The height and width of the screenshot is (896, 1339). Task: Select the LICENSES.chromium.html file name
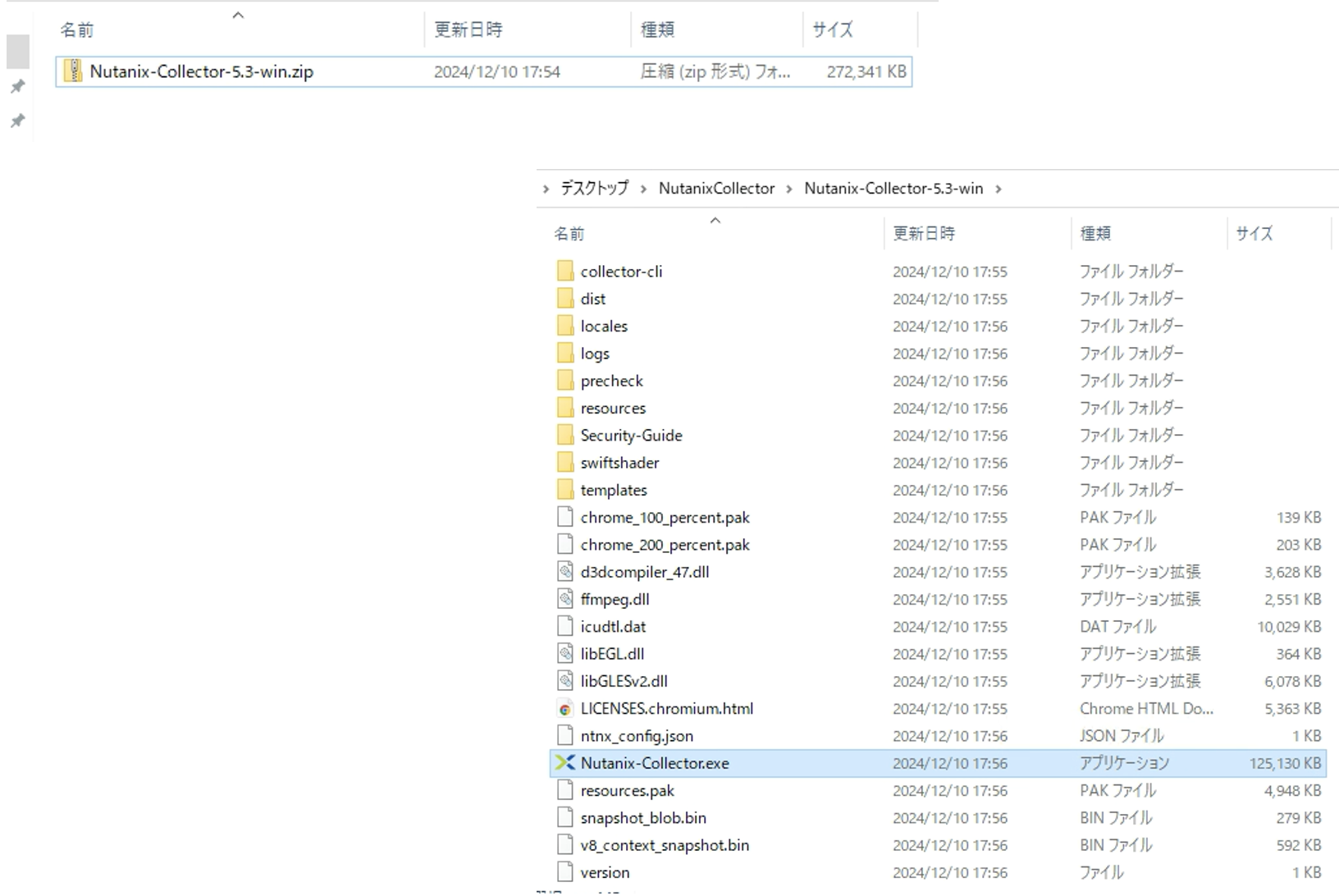[x=667, y=708]
